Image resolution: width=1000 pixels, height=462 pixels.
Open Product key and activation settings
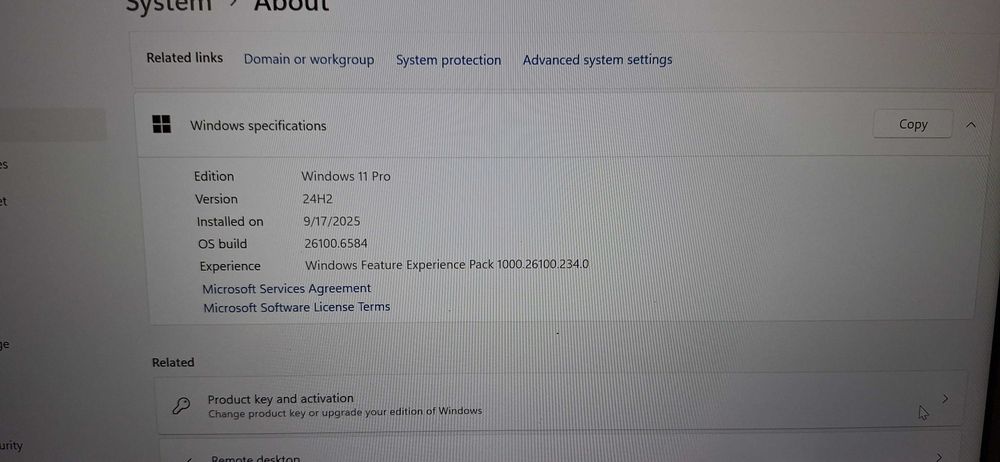pos(560,405)
